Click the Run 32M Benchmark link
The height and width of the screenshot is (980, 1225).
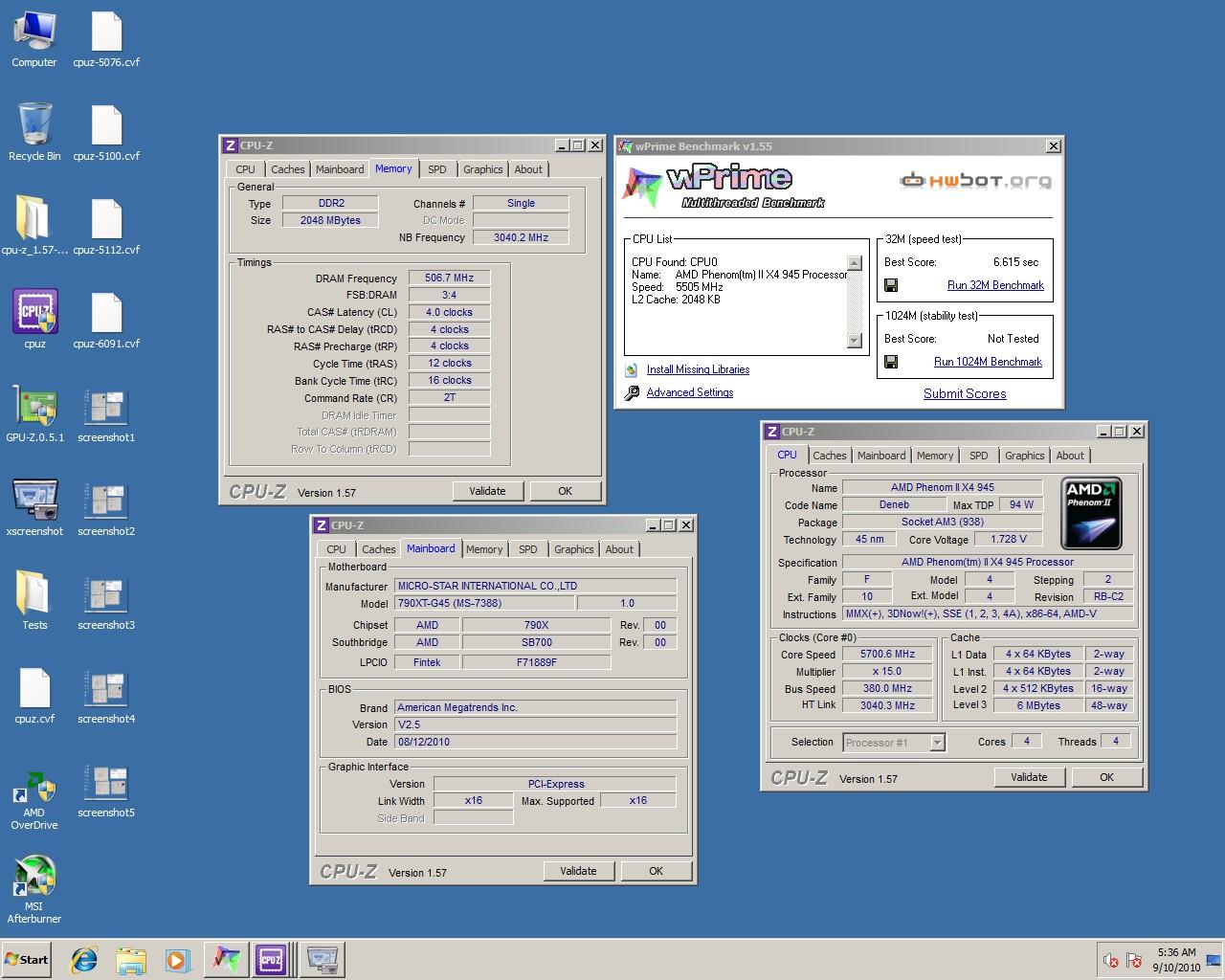coord(995,285)
